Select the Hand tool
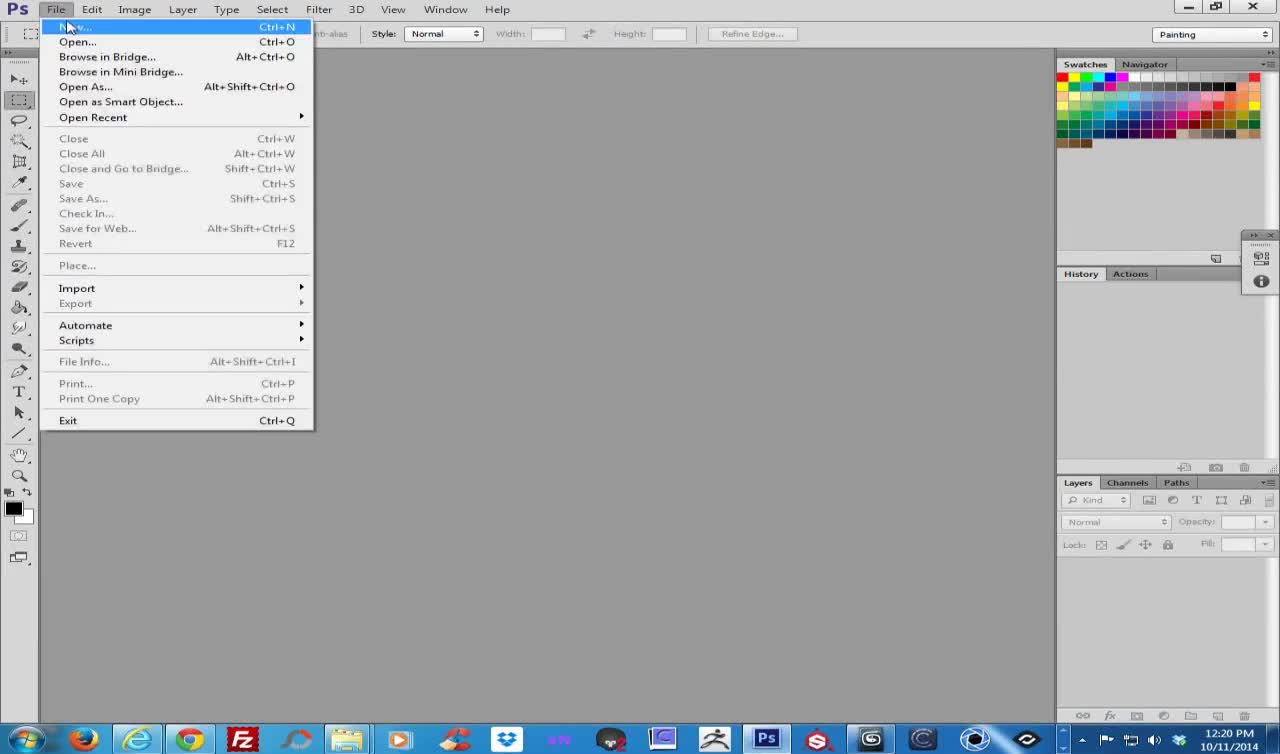Screen dimensions: 1280x754 tap(19, 456)
